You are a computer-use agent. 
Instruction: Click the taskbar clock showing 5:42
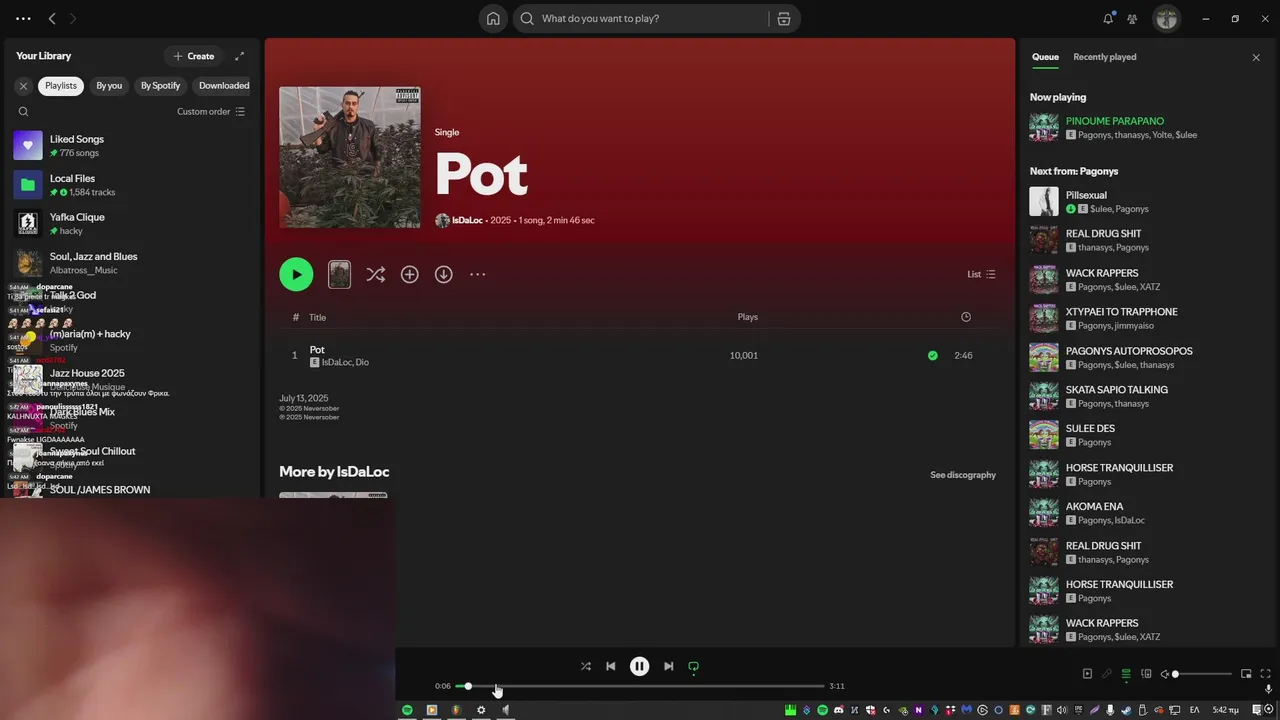(x=1226, y=710)
